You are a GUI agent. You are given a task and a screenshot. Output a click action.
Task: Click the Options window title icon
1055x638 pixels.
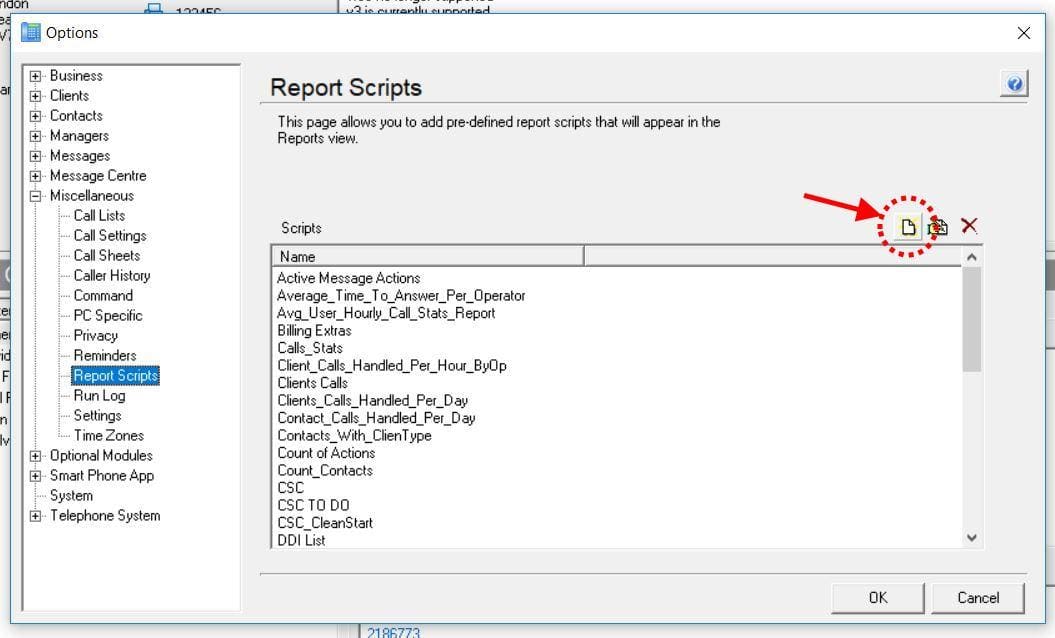click(30, 32)
